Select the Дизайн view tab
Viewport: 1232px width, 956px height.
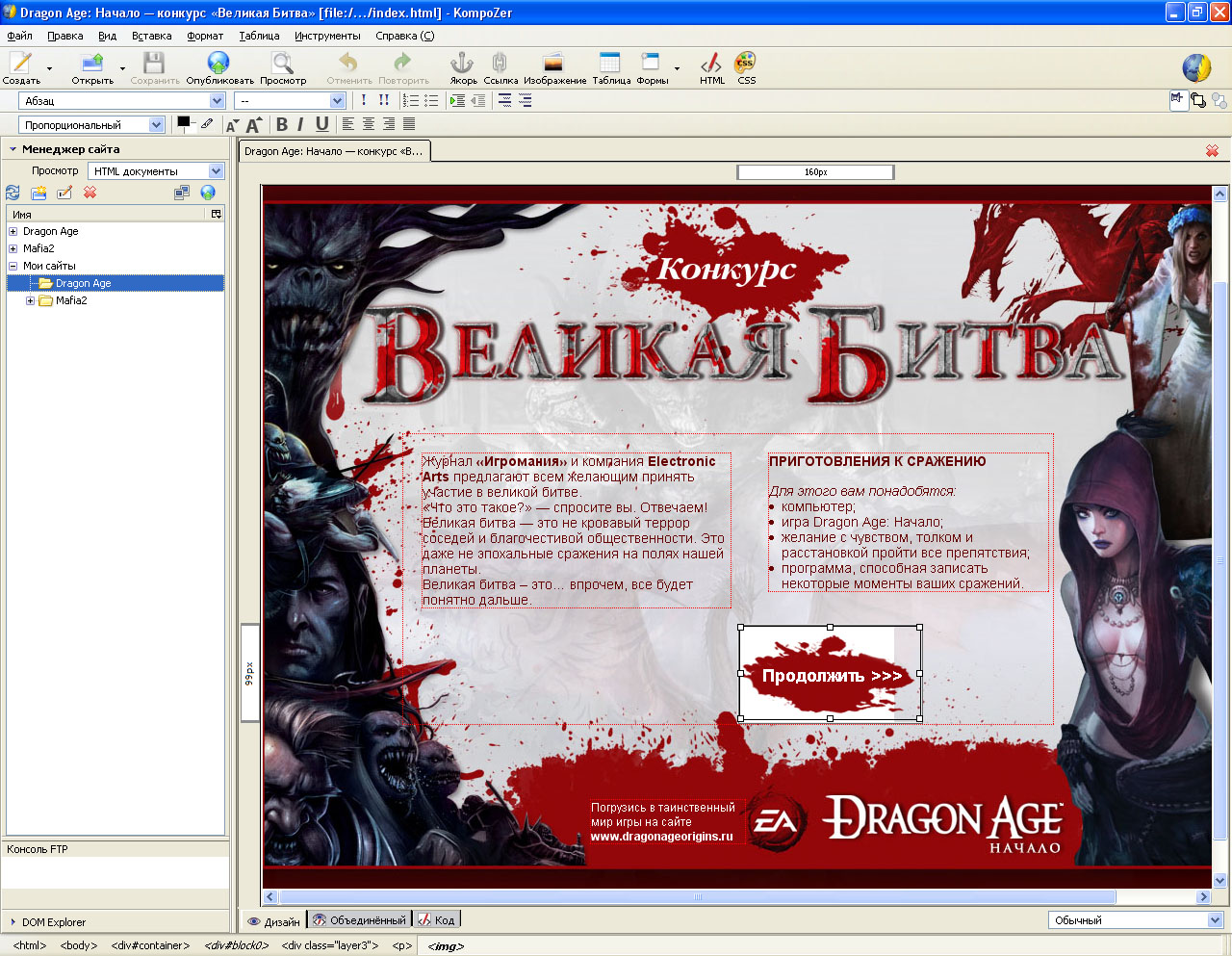point(273,920)
